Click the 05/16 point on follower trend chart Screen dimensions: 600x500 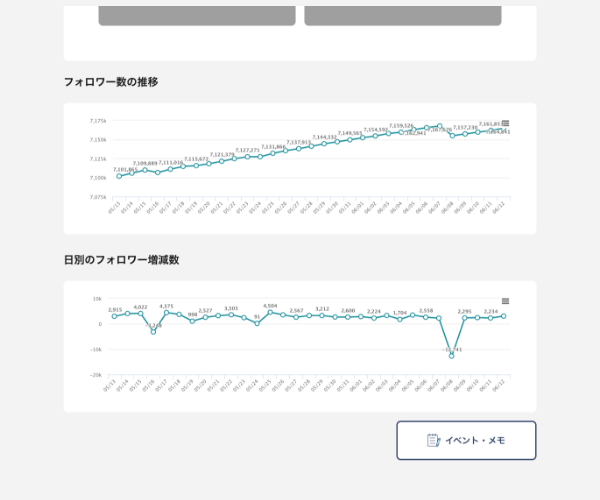[157, 172]
